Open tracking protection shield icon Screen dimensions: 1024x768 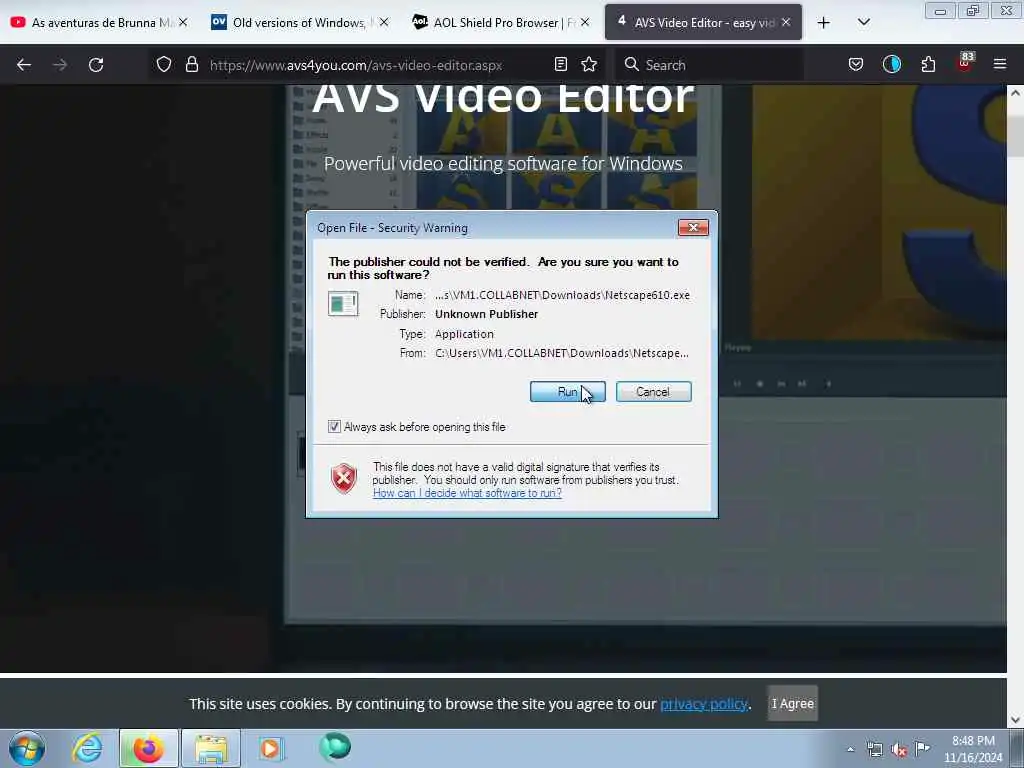coord(164,65)
